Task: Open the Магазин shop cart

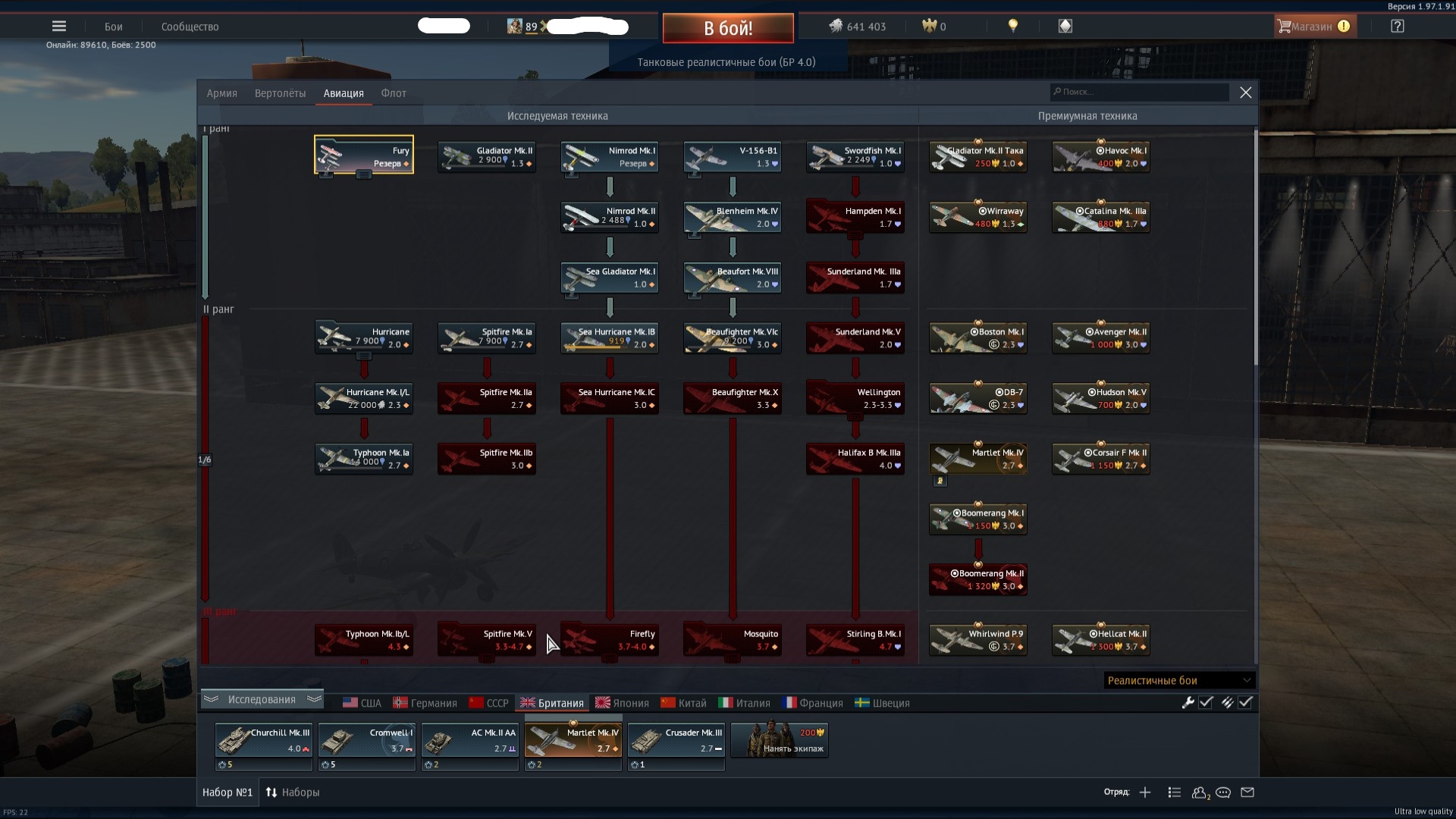Action: tap(1314, 27)
